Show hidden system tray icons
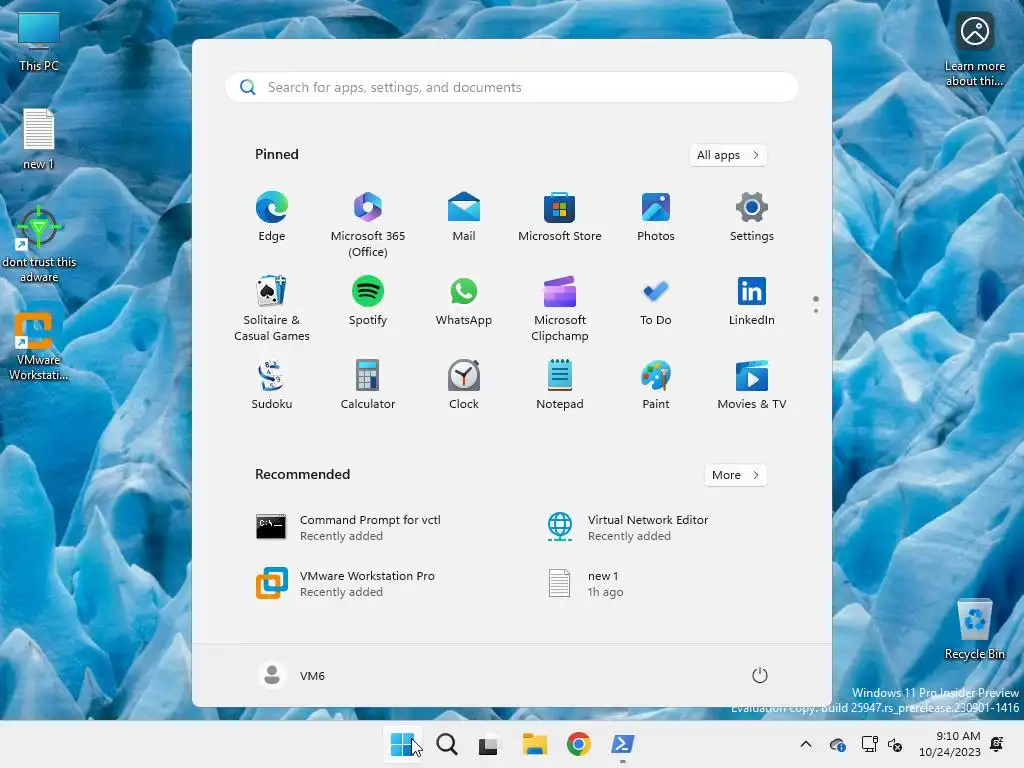Screen dimensions: 1024x768 (x=806, y=744)
